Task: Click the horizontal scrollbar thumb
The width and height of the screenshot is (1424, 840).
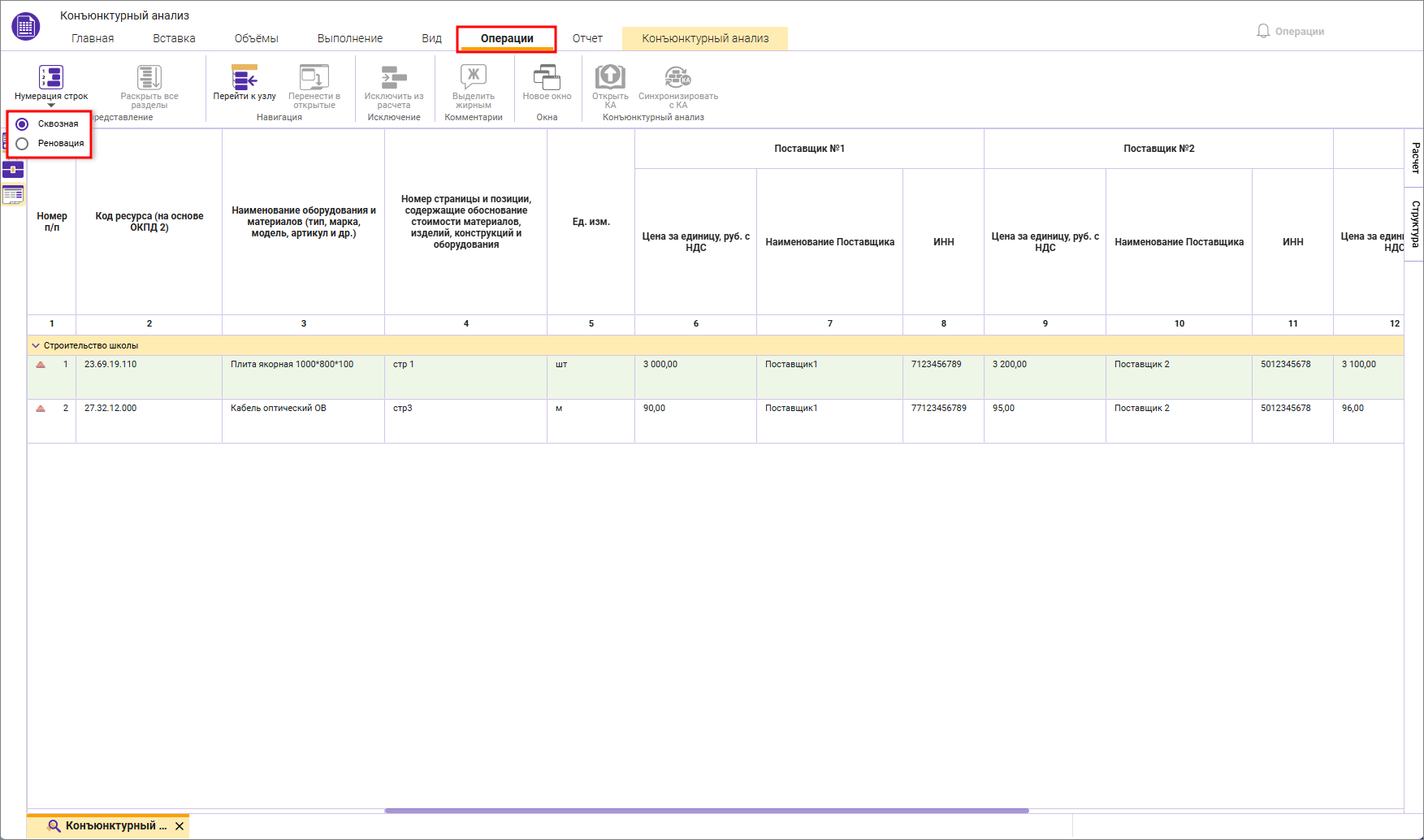Action: pyautogui.click(x=707, y=811)
